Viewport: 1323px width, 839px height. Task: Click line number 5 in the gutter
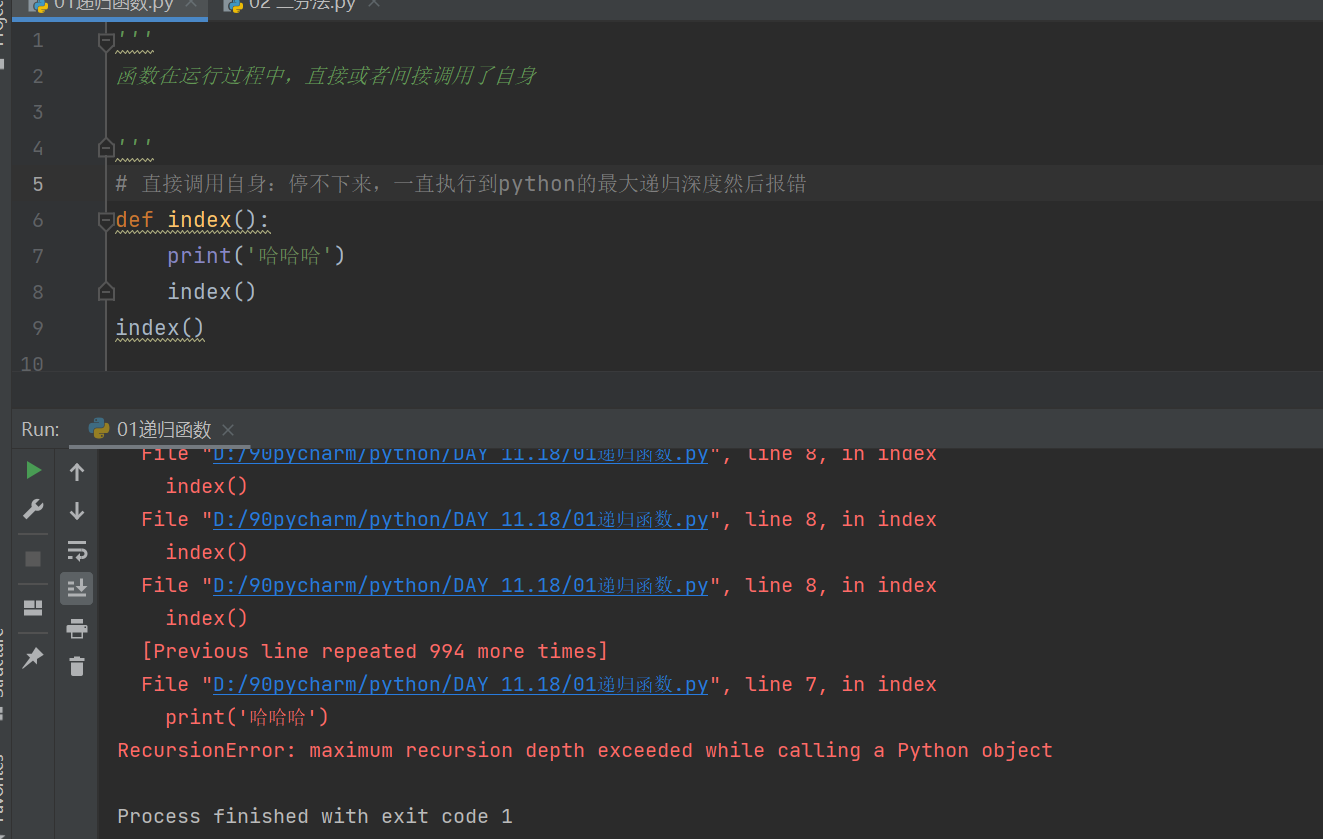(x=37, y=184)
